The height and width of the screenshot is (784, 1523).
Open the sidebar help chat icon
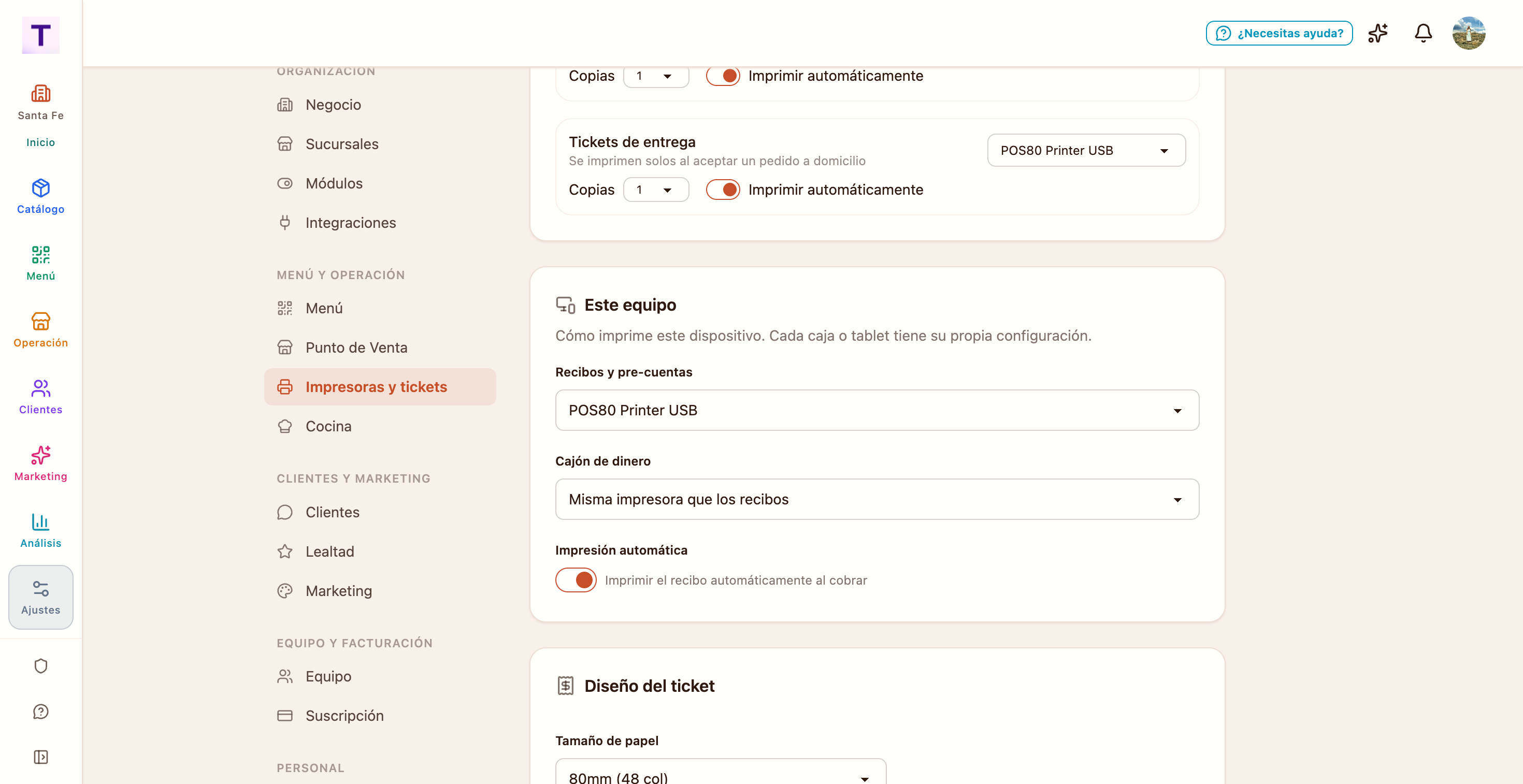41,712
